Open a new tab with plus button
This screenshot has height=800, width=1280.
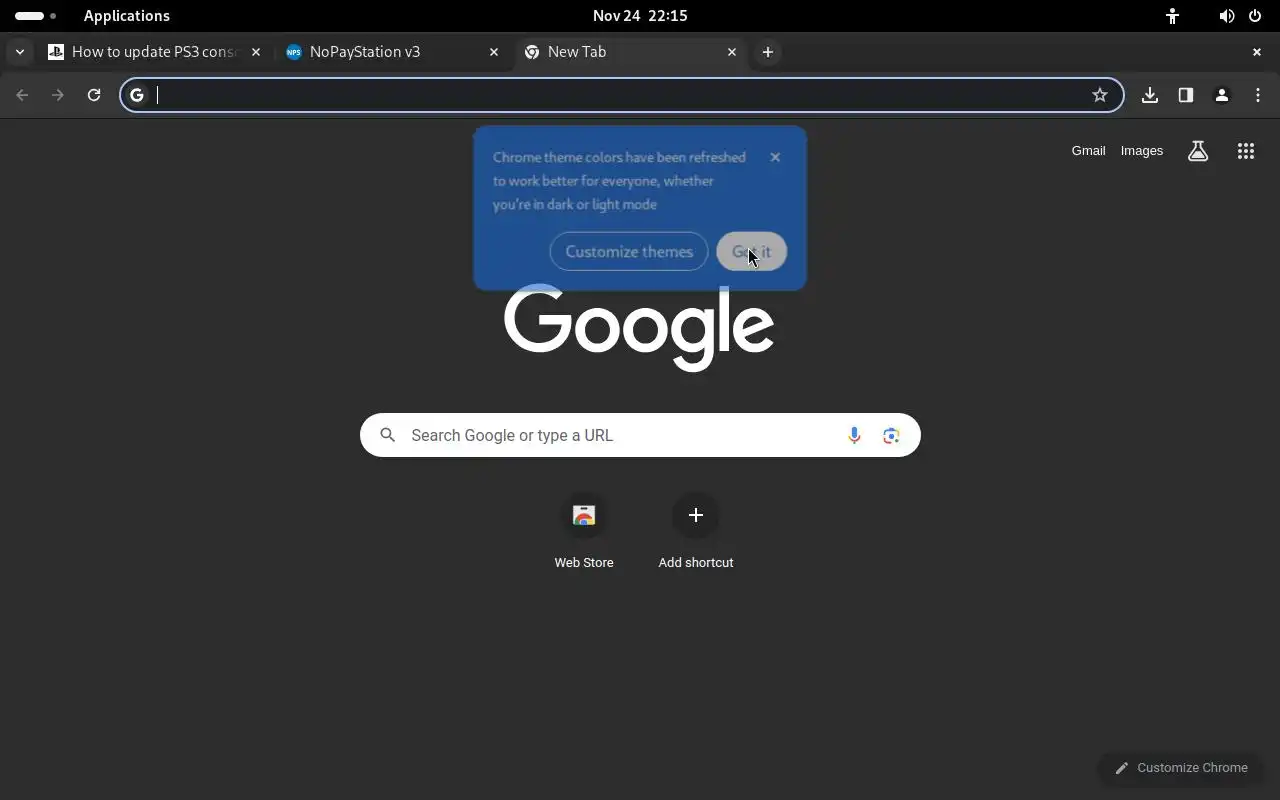768,52
